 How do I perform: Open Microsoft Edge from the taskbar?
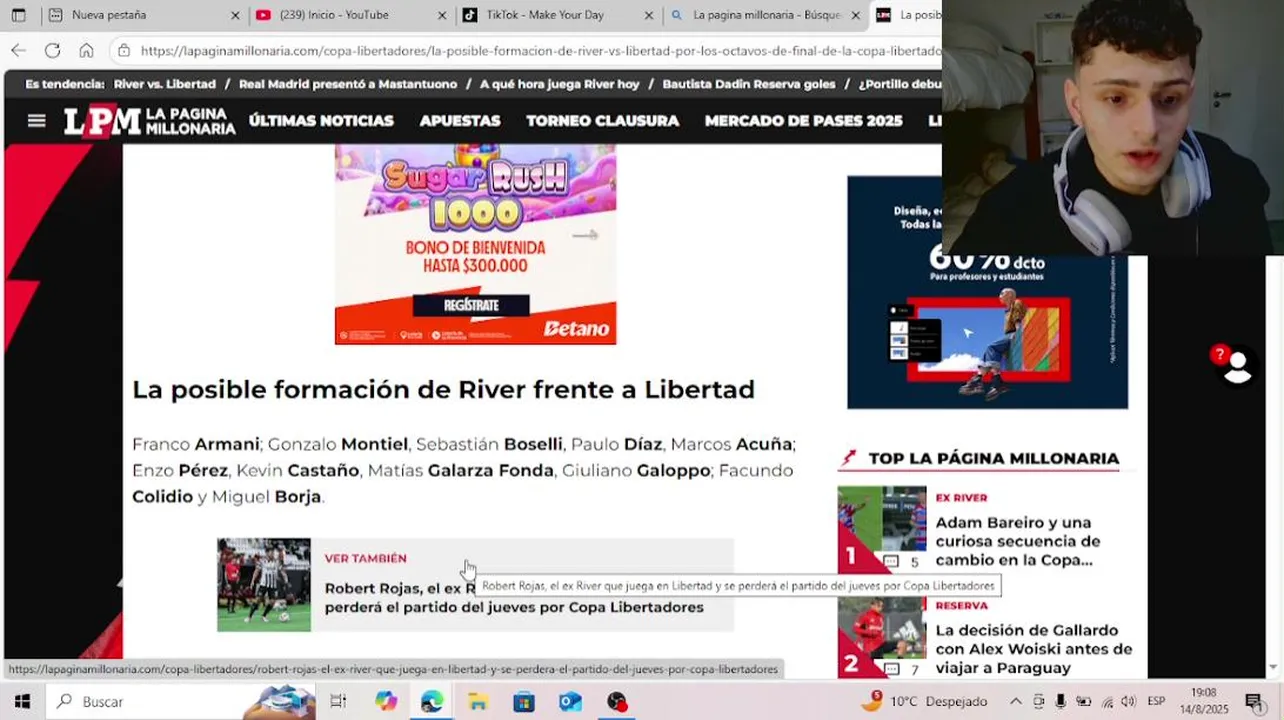coord(431,702)
